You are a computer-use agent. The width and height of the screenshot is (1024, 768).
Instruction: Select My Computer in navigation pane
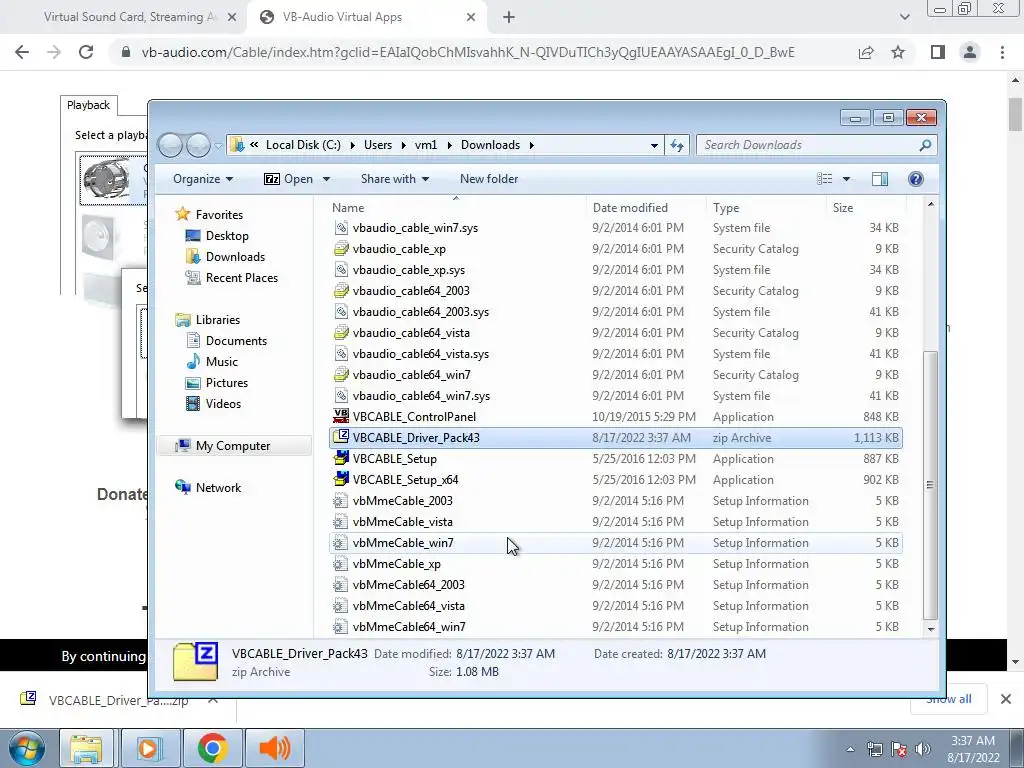(x=234, y=445)
